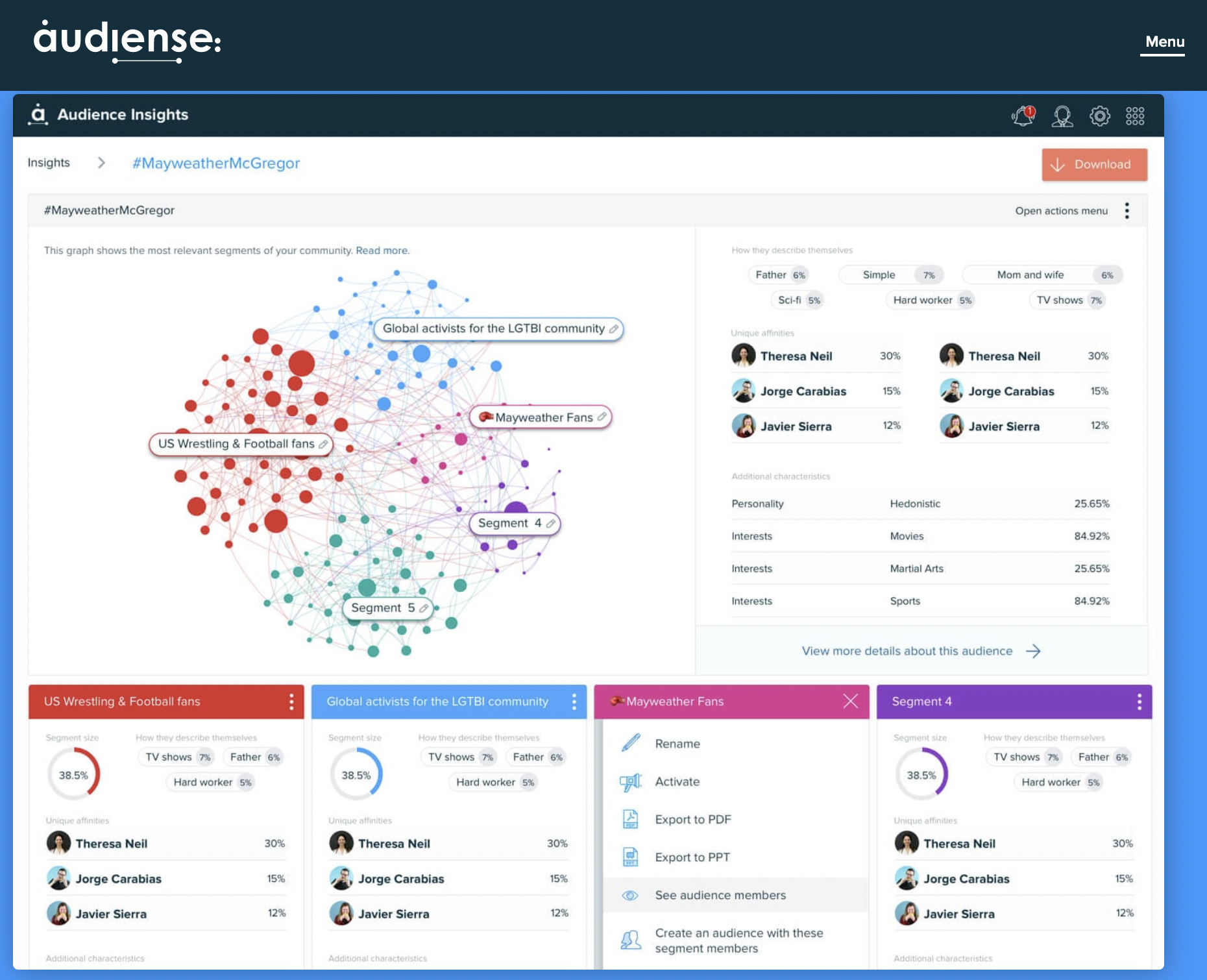Screen dimensions: 1207x980
Task: Open the user profile icon
Action: coord(1062,116)
